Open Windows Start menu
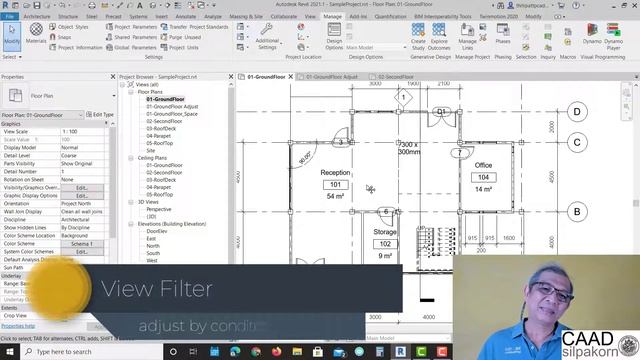The width and height of the screenshot is (640, 360). (10, 351)
